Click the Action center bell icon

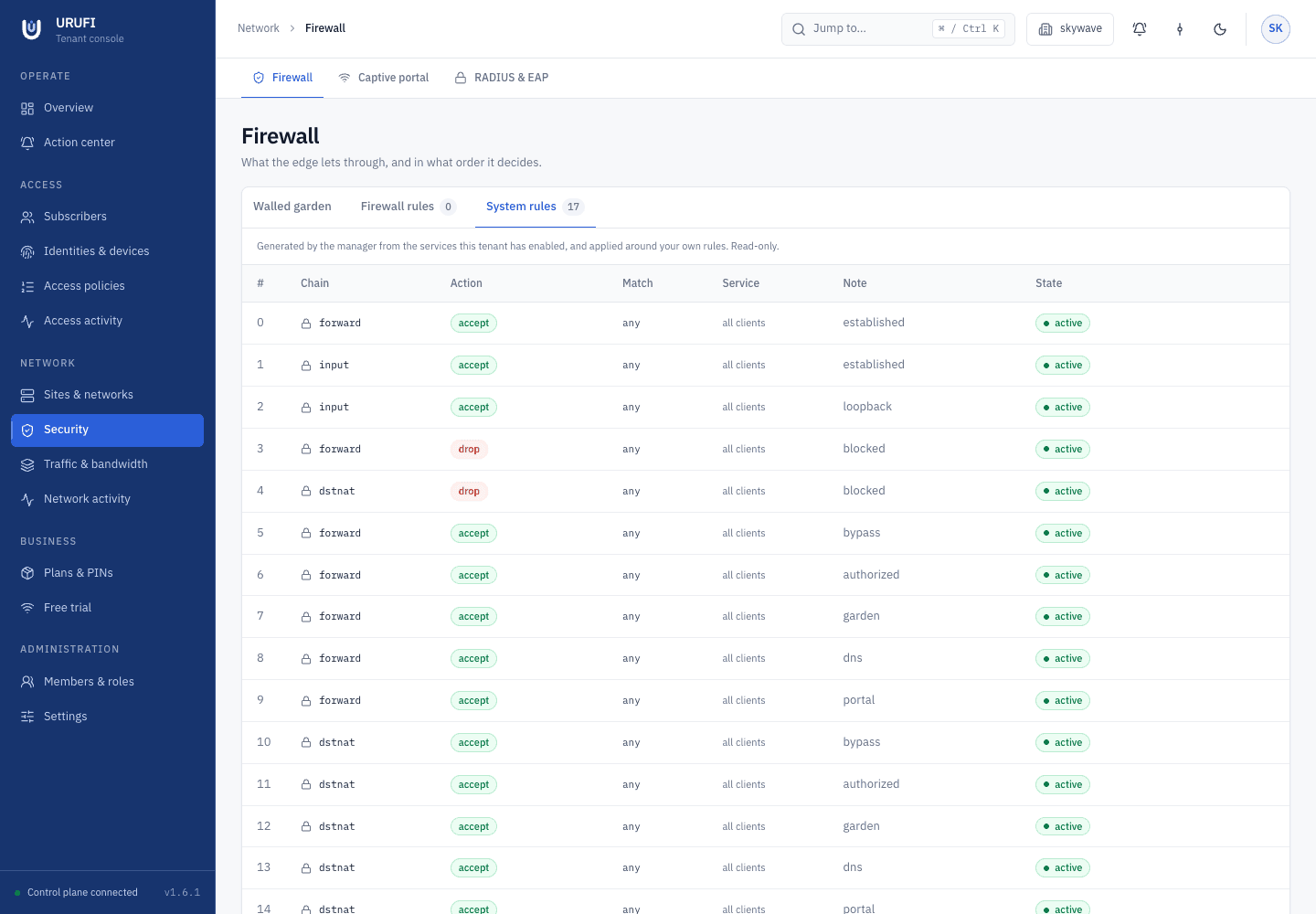27,143
